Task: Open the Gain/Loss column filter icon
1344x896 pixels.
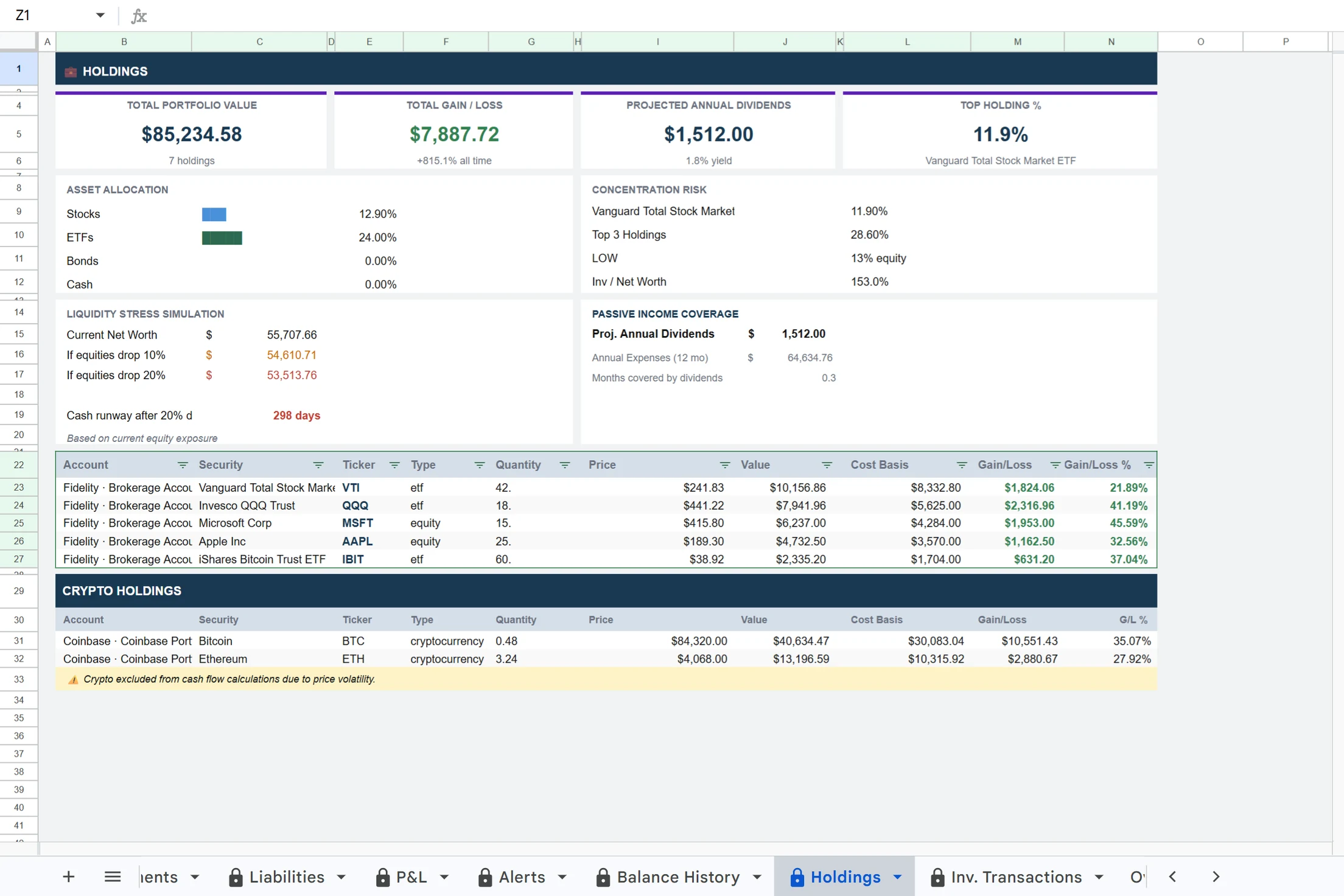Action: coord(1055,465)
